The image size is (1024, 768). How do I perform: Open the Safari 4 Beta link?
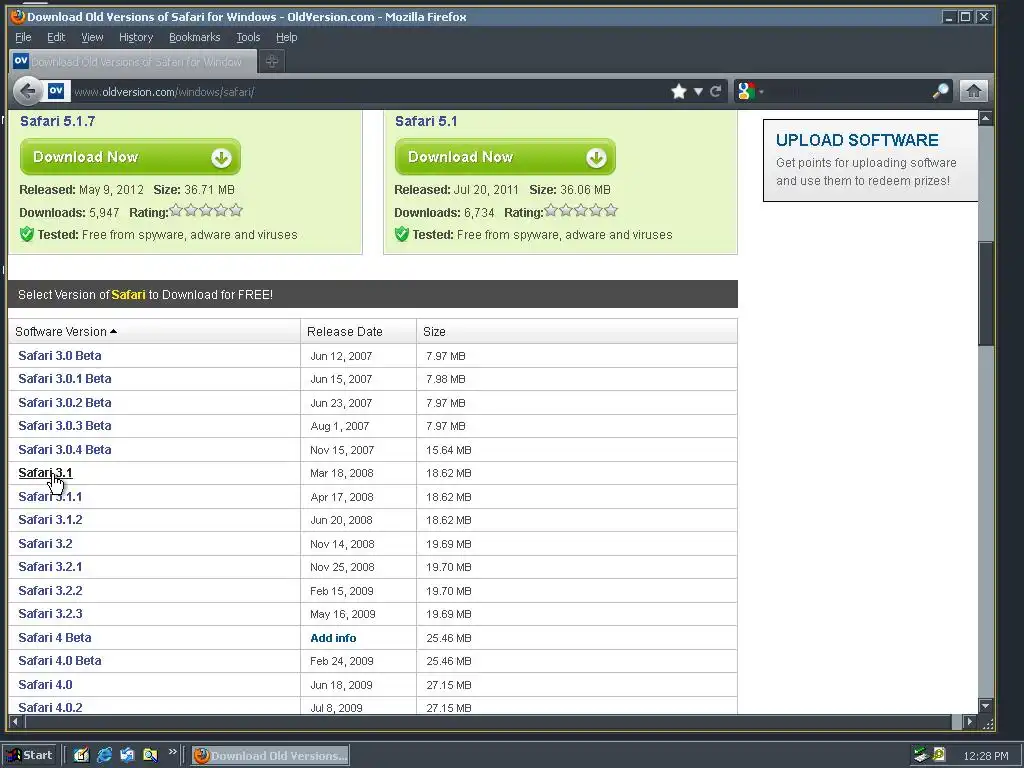click(x=55, y=638)
